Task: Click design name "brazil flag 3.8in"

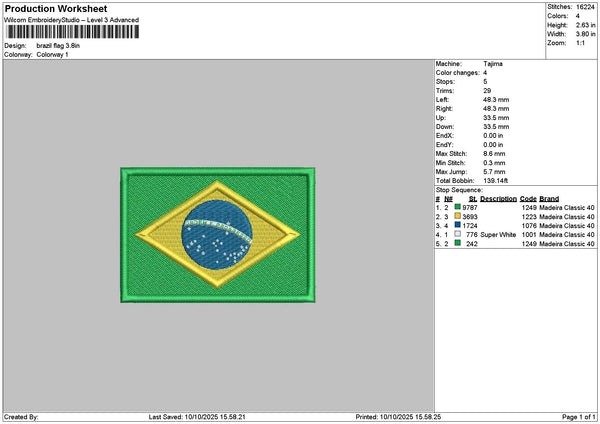Action: pos(58,46)
